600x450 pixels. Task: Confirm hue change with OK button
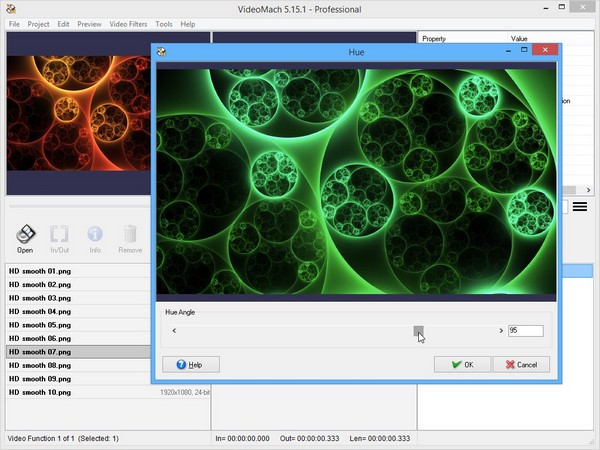point(462,364)
